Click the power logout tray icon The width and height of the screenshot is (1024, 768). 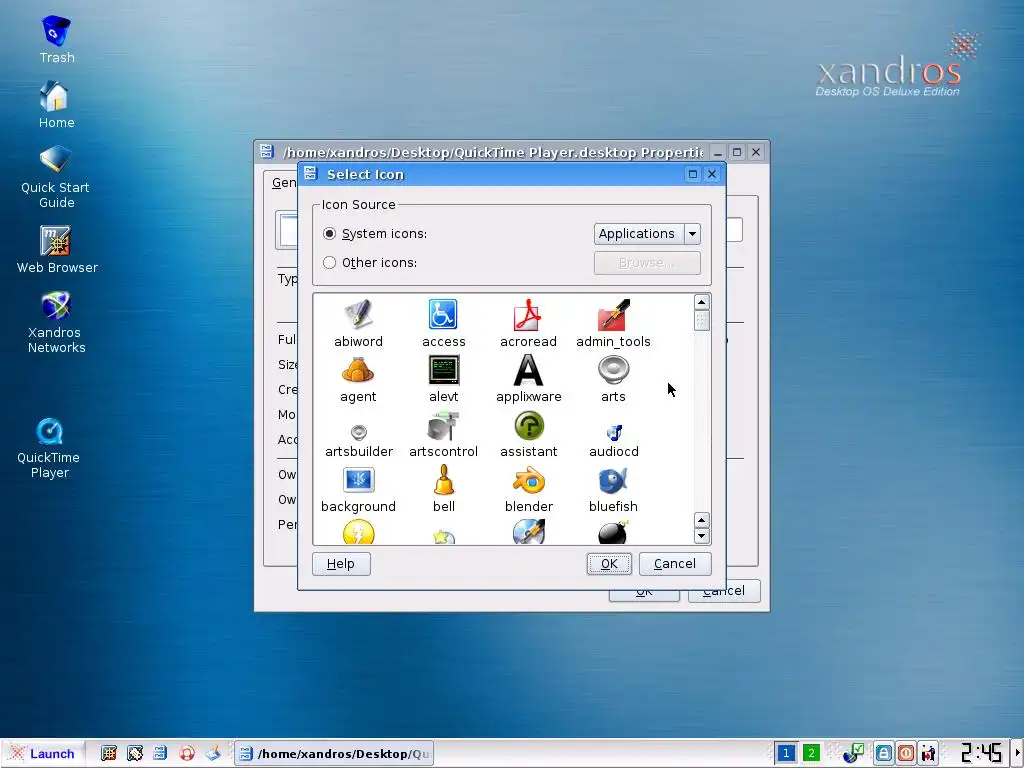pos(906,754)
